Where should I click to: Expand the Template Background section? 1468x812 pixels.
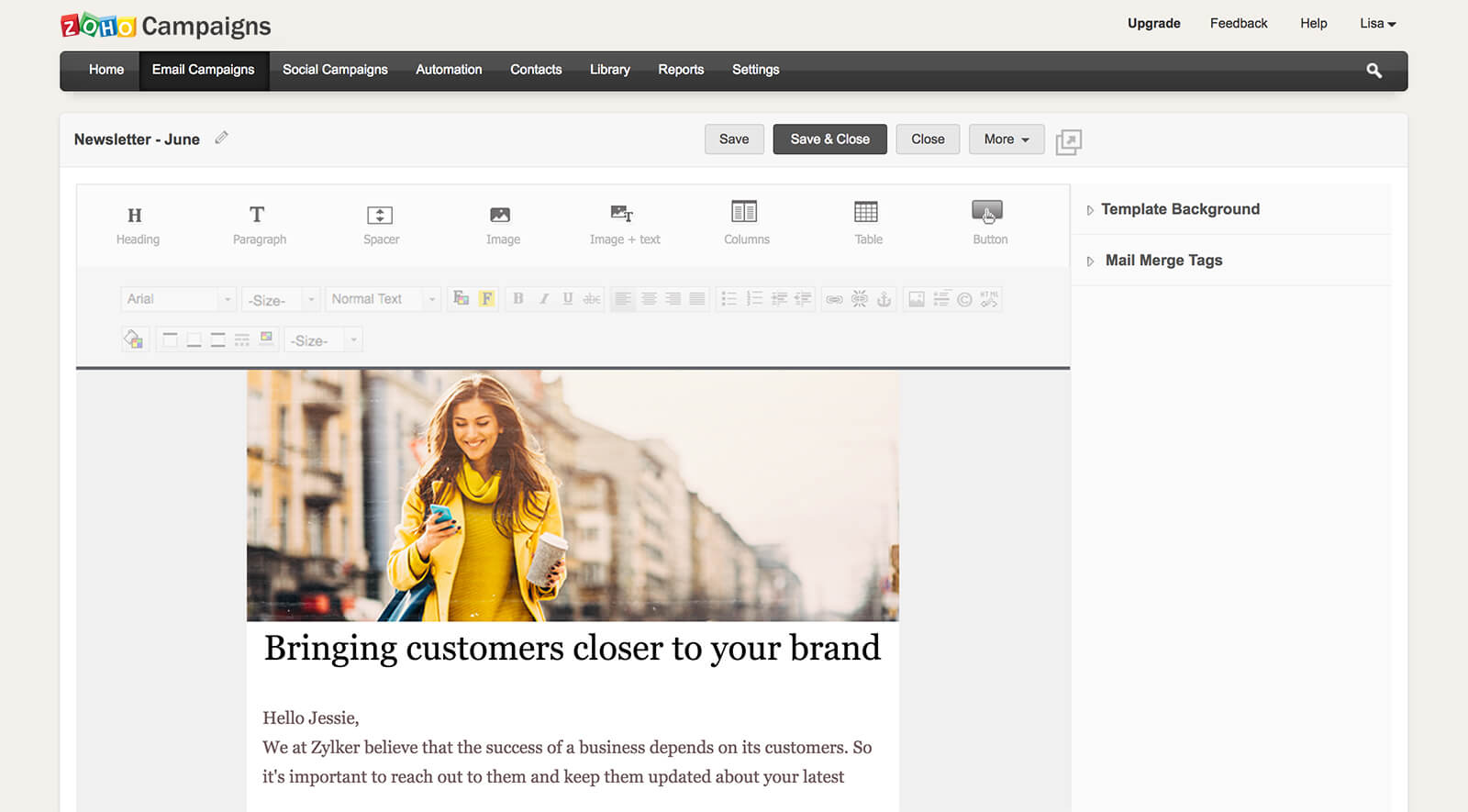[1180, 209]
